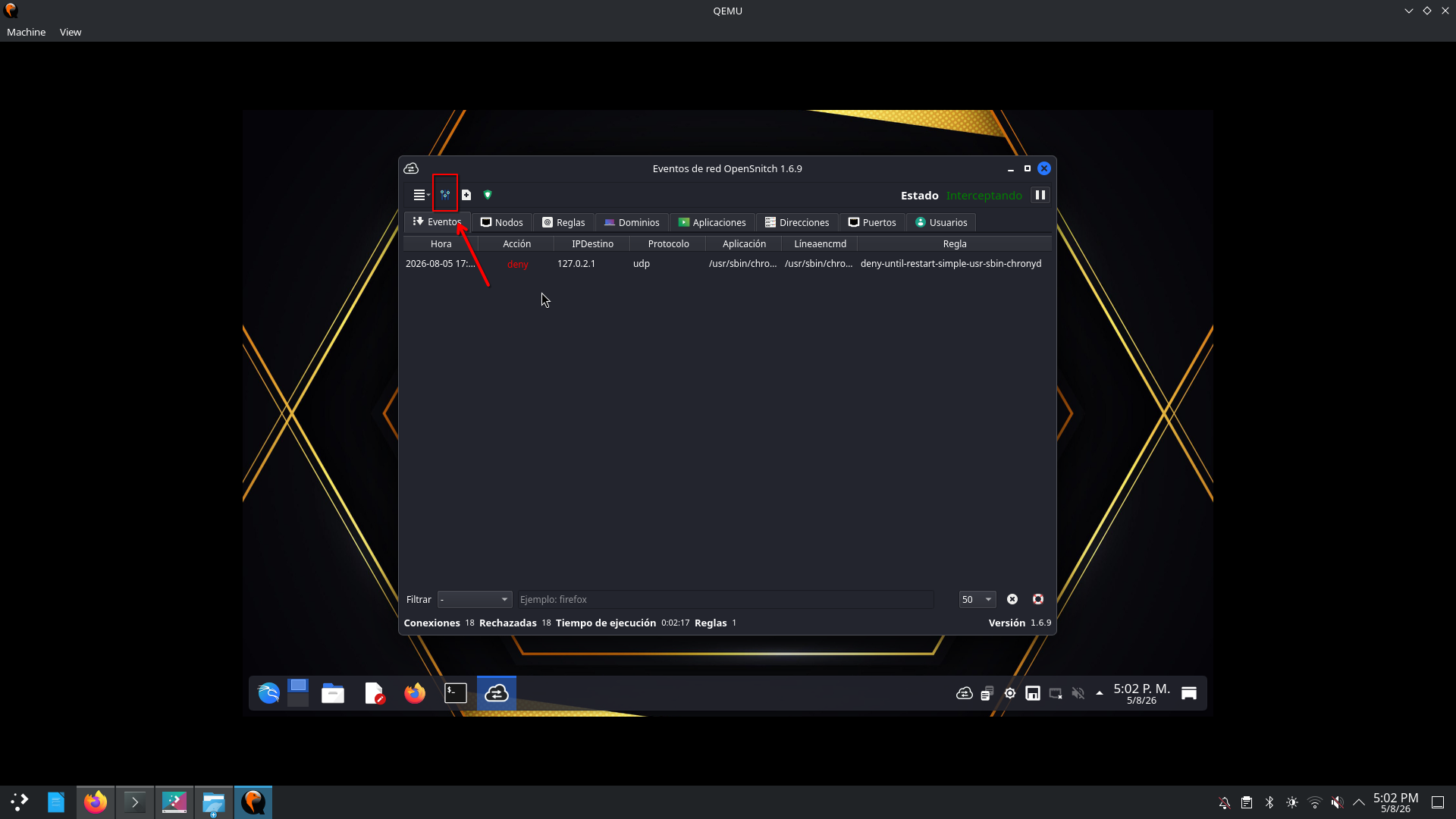Image resolution: width=1456 pixels, height=819 pixels.
Task: Launch Firefox from the guest panel
Action: coord(415,693)
